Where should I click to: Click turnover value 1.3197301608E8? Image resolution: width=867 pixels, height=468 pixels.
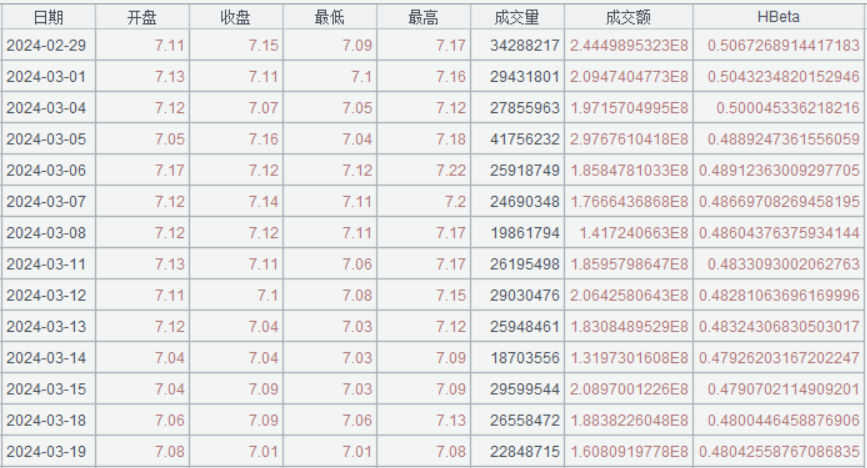tap(629, 358)
